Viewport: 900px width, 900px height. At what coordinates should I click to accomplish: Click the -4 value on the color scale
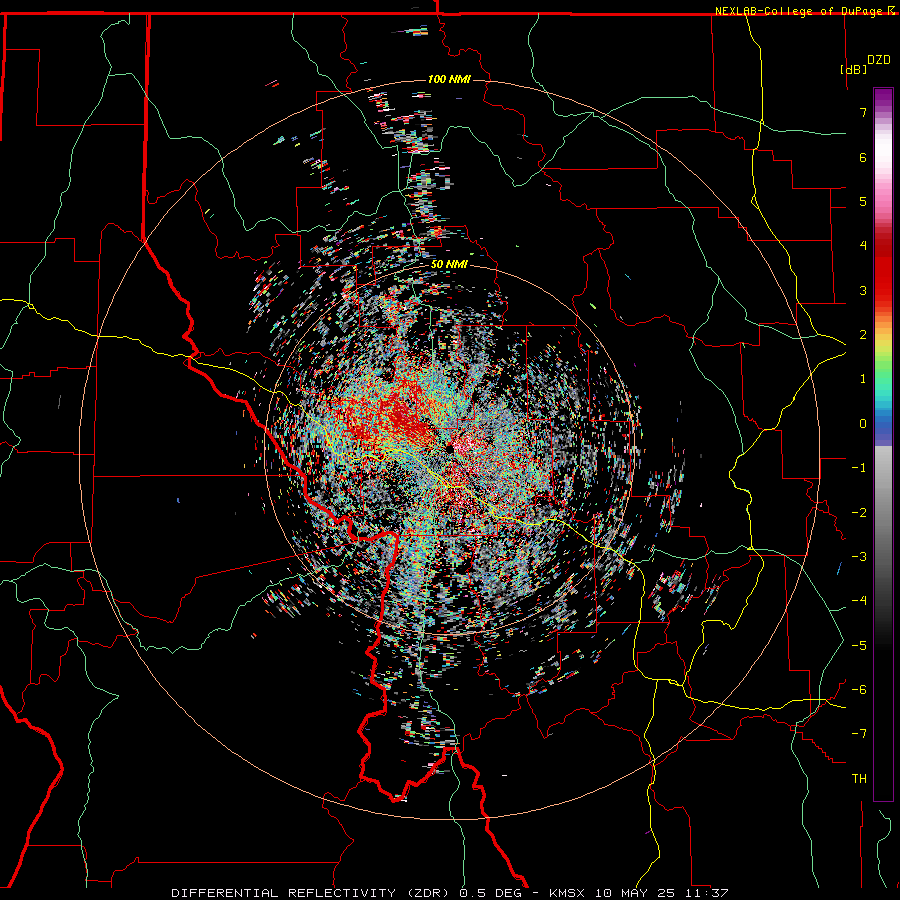(859, 601)
